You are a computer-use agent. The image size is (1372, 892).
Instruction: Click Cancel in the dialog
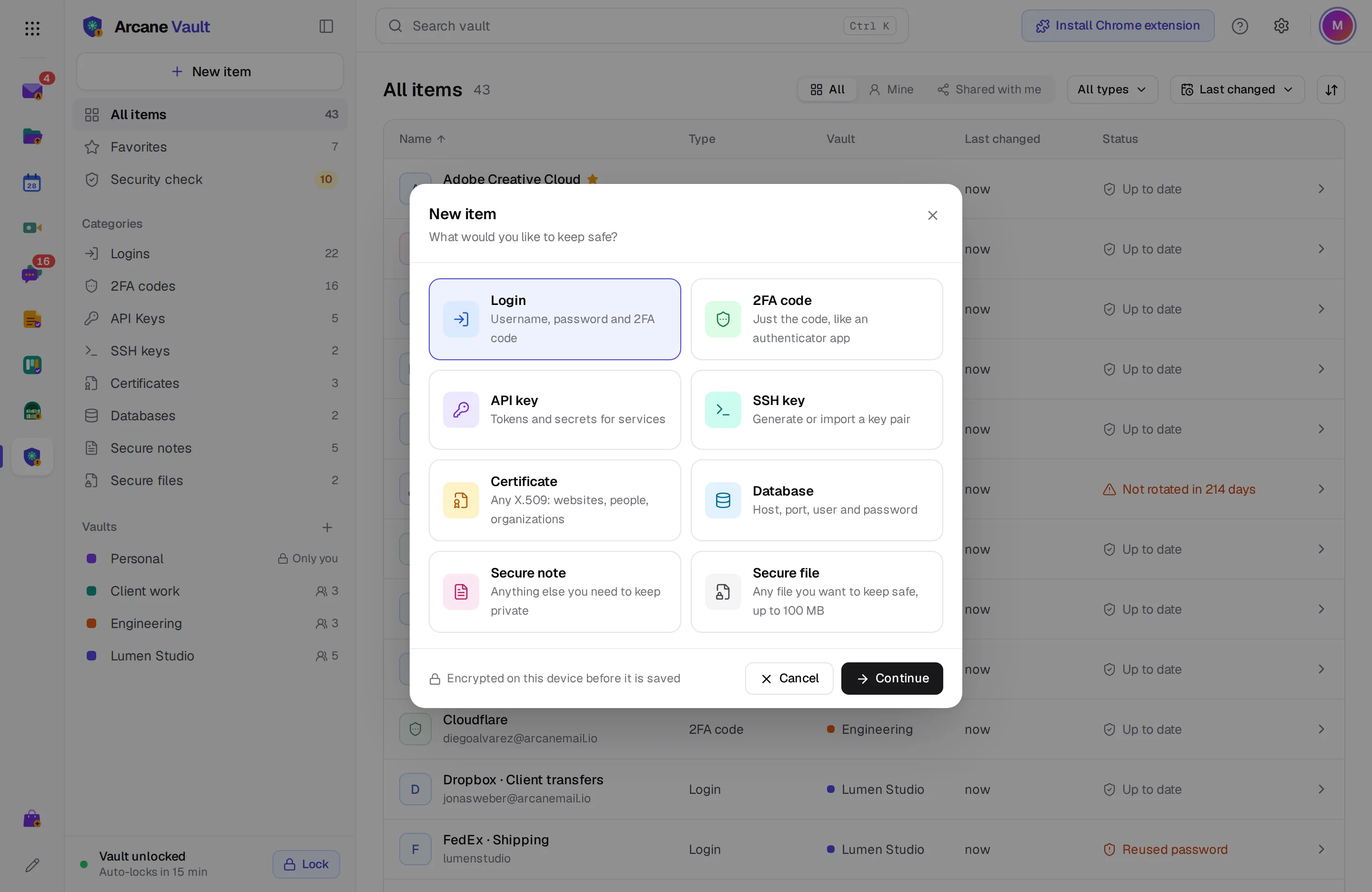pos(788,678)
